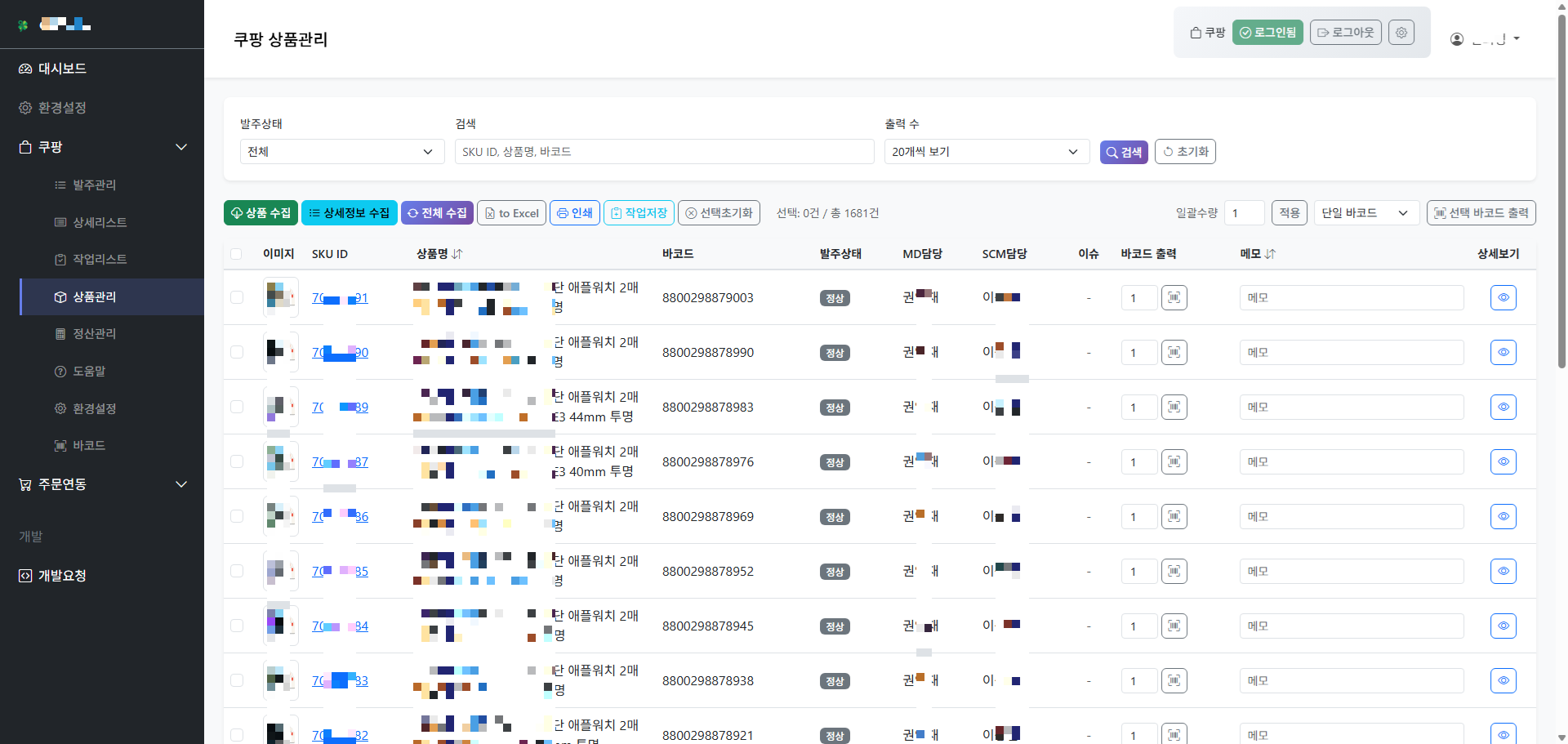The width and height of the screenshot is (1568, 744).
Task: Open the 20개씩 보기 page size dropdown
Action: pos(987,152)
